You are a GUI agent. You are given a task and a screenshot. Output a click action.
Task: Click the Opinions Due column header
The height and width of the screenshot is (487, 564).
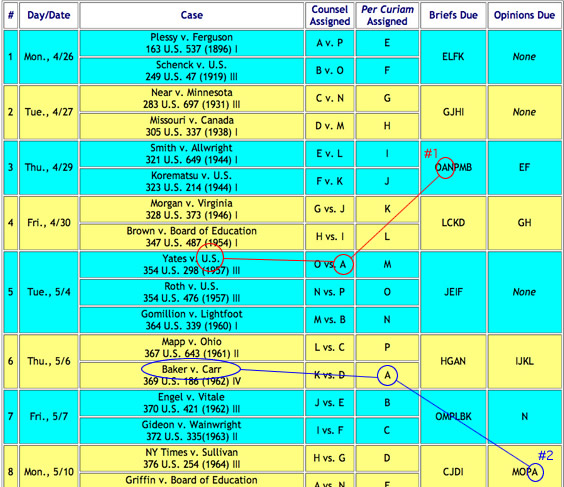click(524, 15)
